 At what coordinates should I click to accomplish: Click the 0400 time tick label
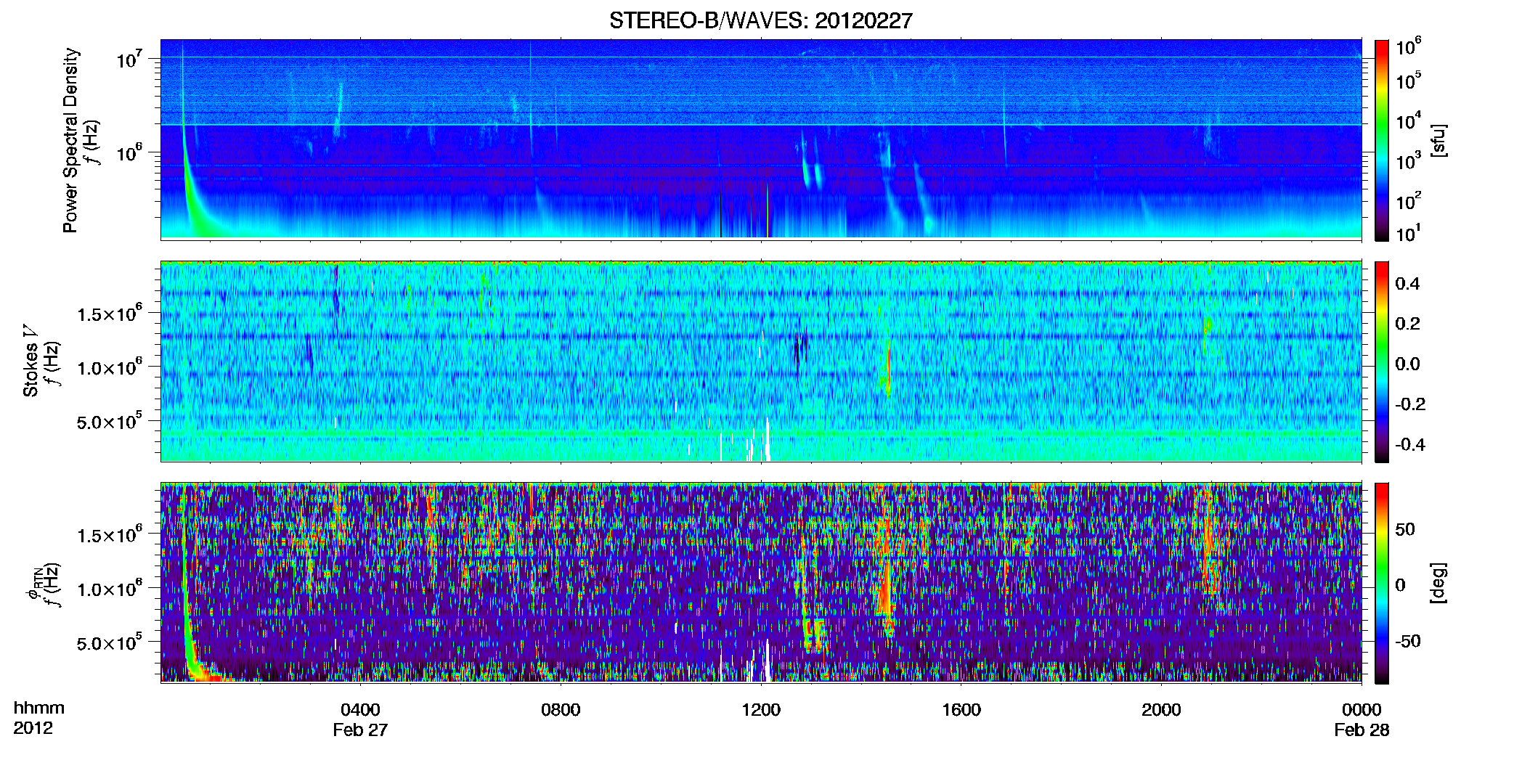click(x=360, y=710)
